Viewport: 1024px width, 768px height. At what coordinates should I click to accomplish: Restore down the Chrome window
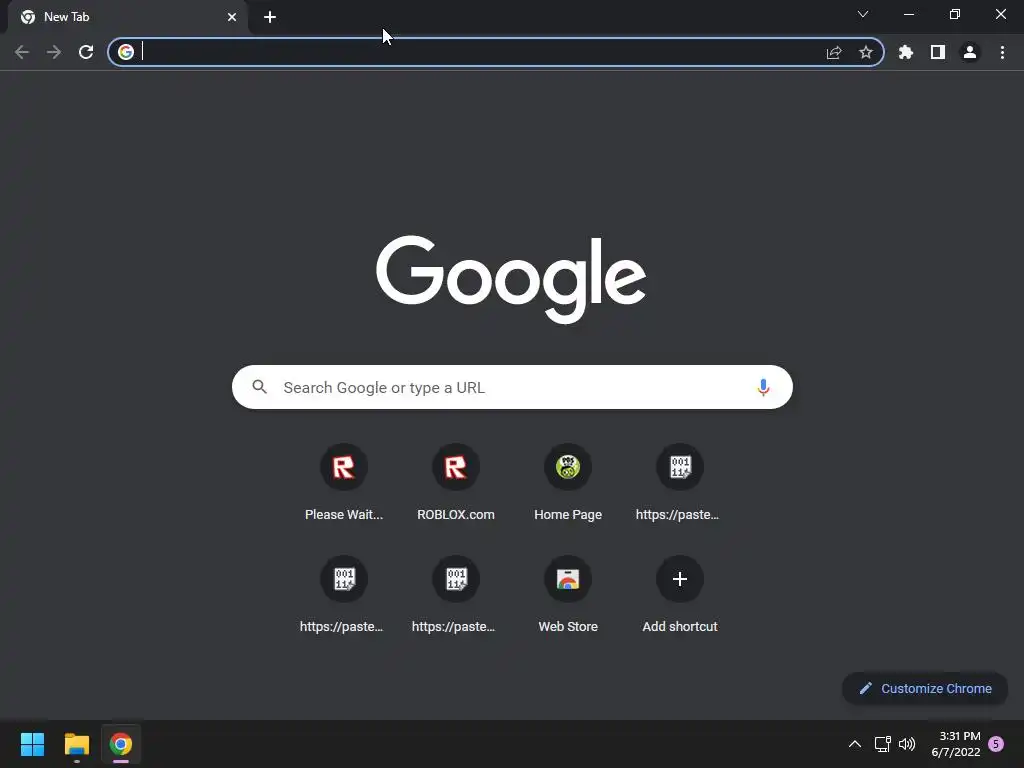(955, 14)
